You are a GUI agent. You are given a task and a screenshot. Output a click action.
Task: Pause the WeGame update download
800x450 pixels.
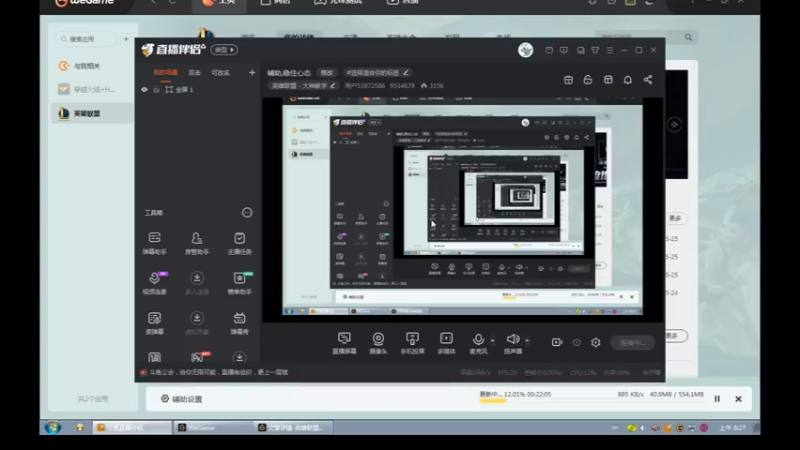tap(717, 399)
